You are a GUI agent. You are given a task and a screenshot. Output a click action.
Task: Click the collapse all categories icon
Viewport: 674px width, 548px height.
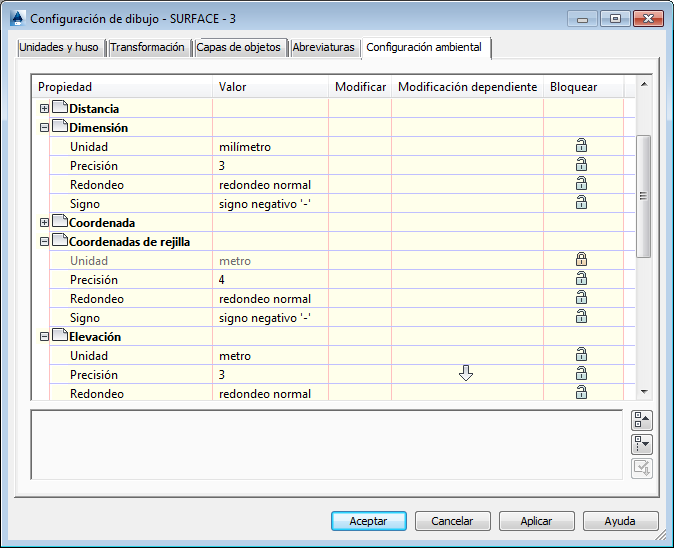[x=642, y=420]
